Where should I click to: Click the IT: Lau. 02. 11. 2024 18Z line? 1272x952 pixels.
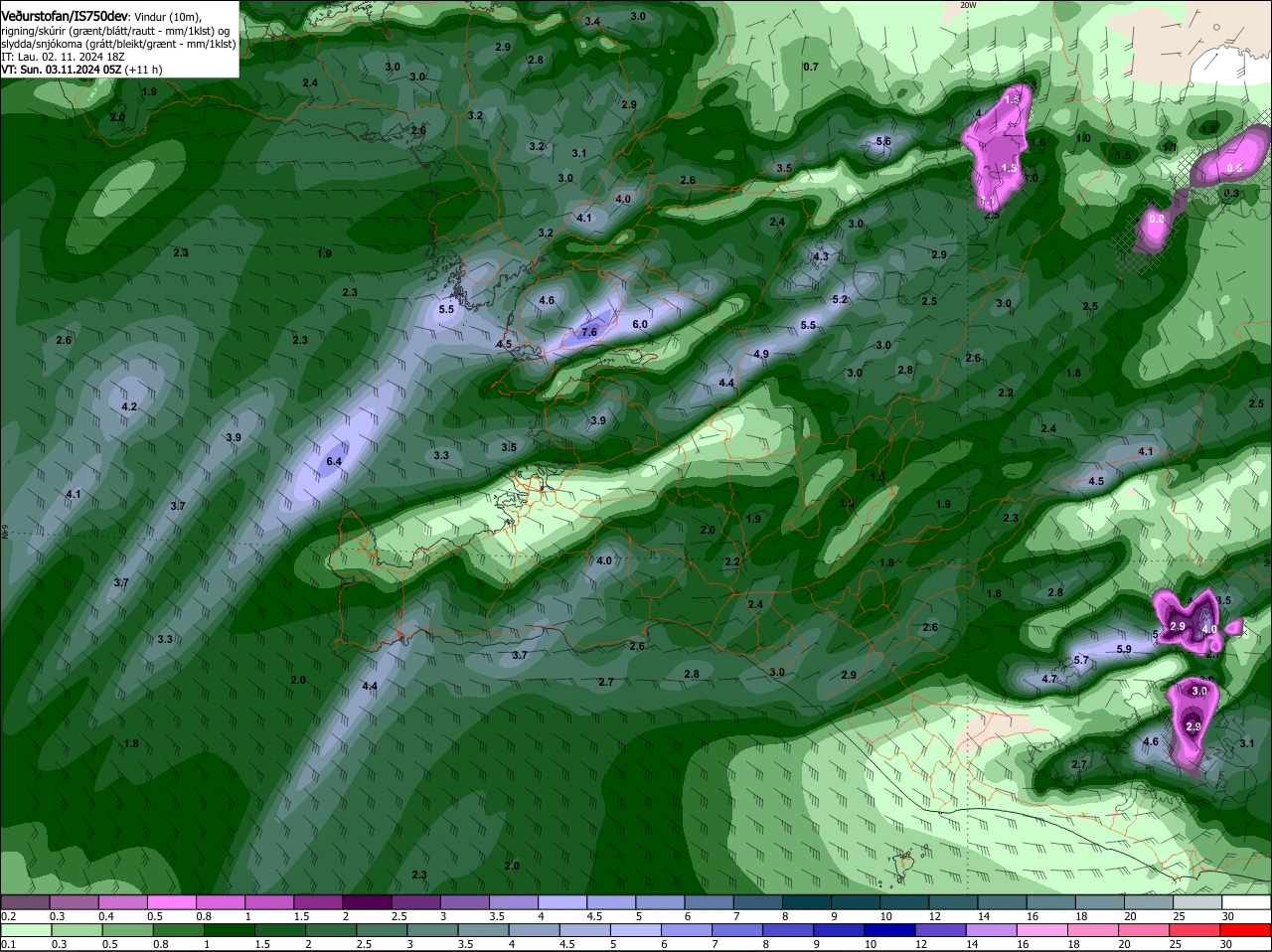coord(63,57)
